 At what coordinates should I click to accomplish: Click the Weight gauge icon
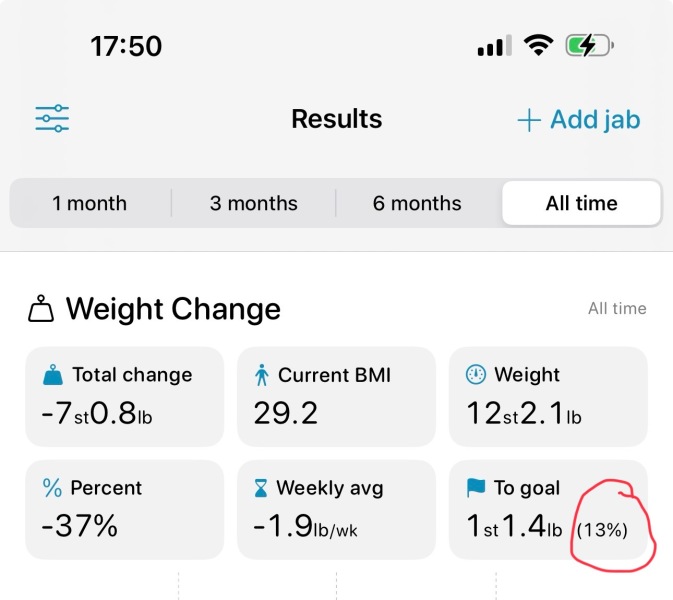[x=476, y=375]
